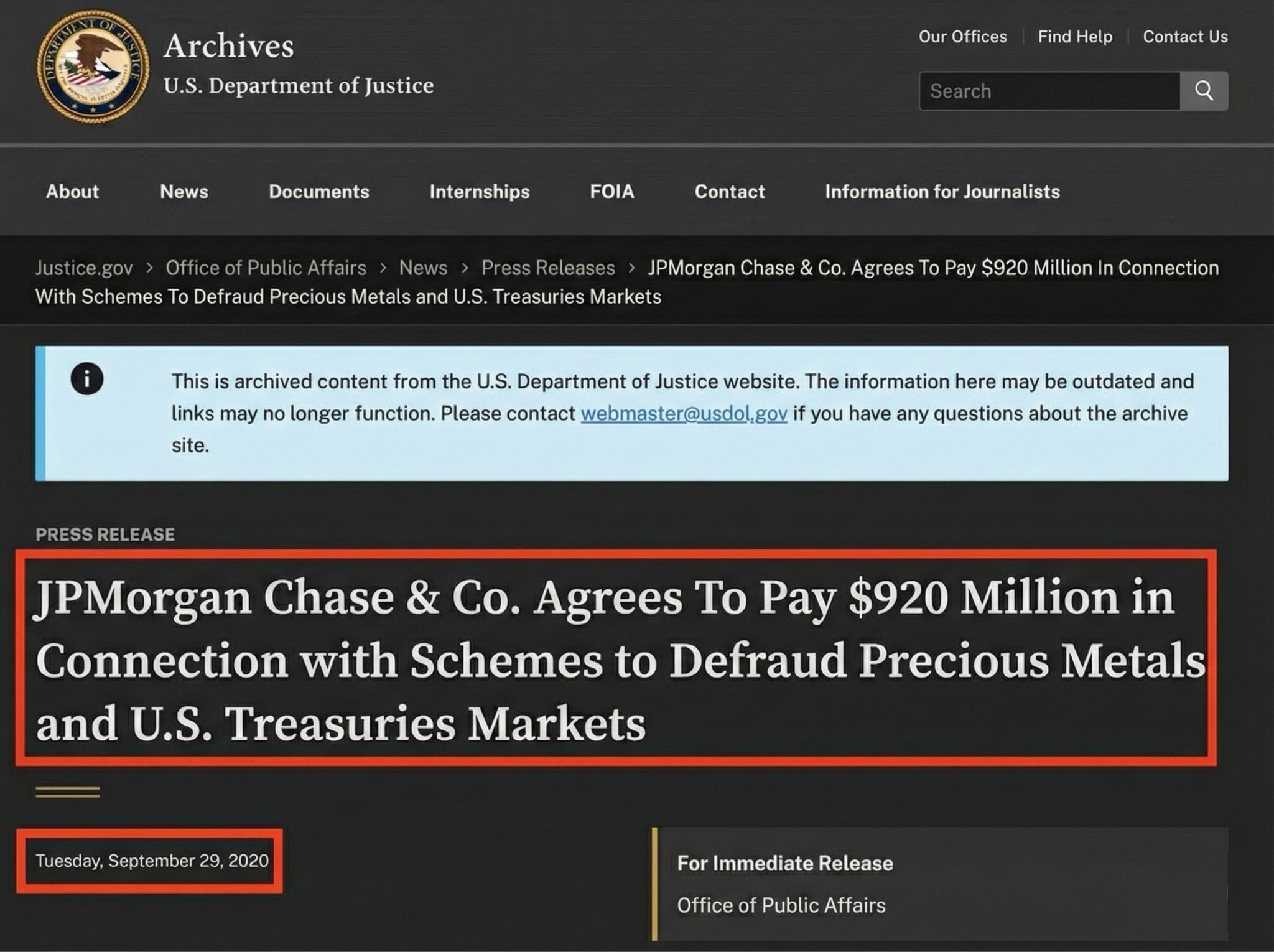This screenshot has width=1274, height=952.
Task: Click the Archives site title text
Action: click(228, 46)
